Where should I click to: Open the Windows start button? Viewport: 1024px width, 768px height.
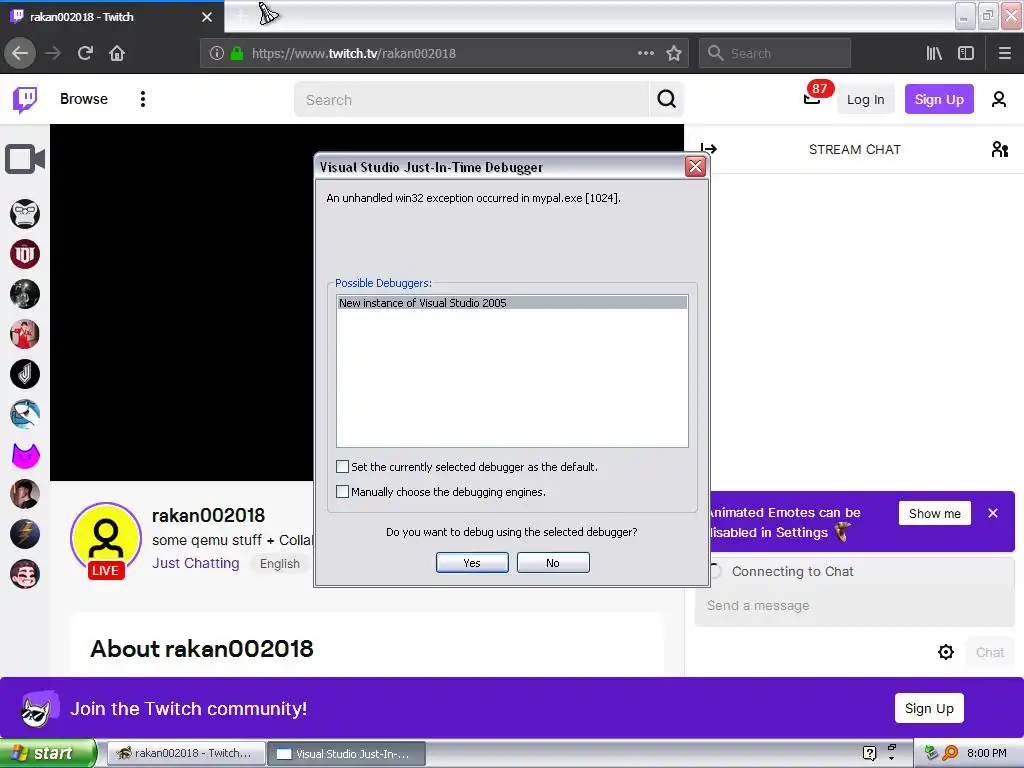[48, 753]
